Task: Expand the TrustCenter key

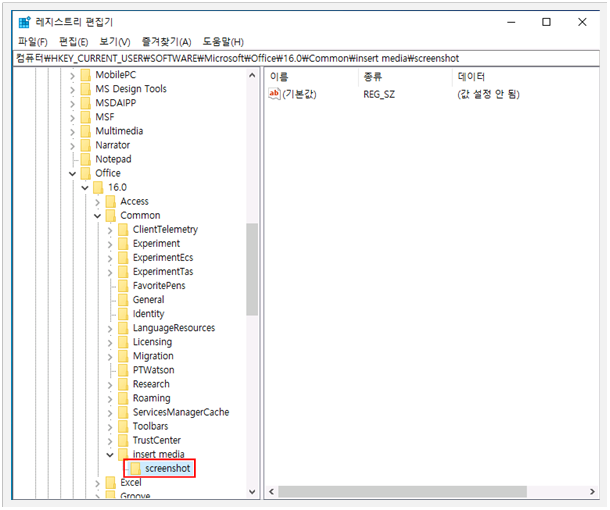Action: coord(110,440)
